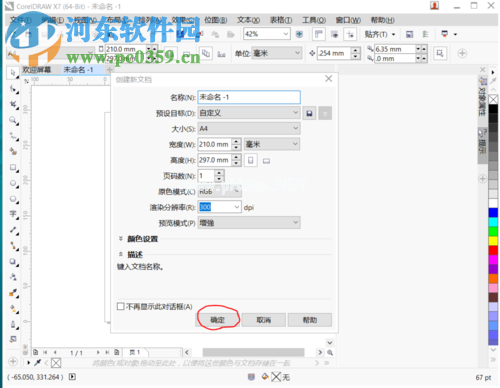Select the Zoom tool in toolbox
500x388 pixels.
point(14,120)
